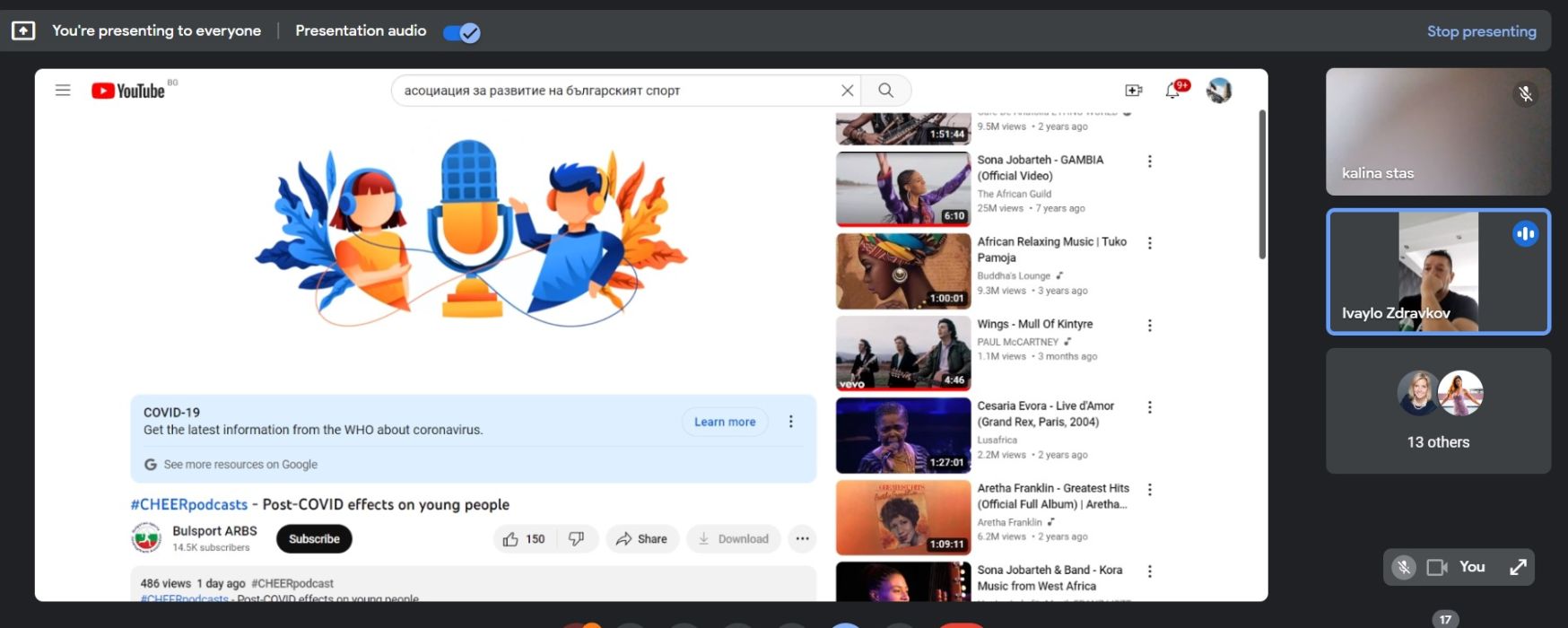
Task: Open the Bulsport ARBS channel name link
Action: (x=214, y=531)
